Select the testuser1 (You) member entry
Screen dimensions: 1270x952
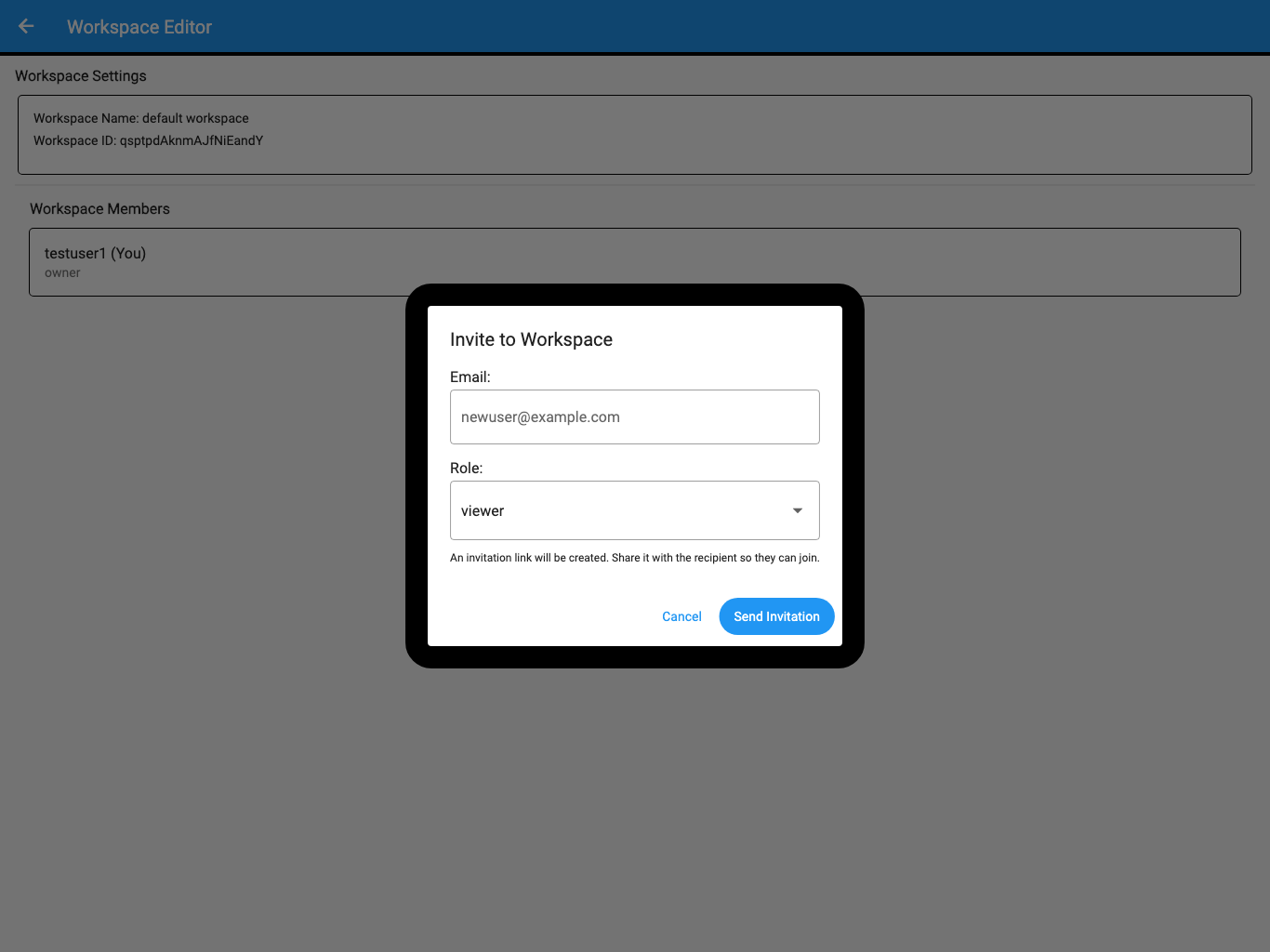635,262
